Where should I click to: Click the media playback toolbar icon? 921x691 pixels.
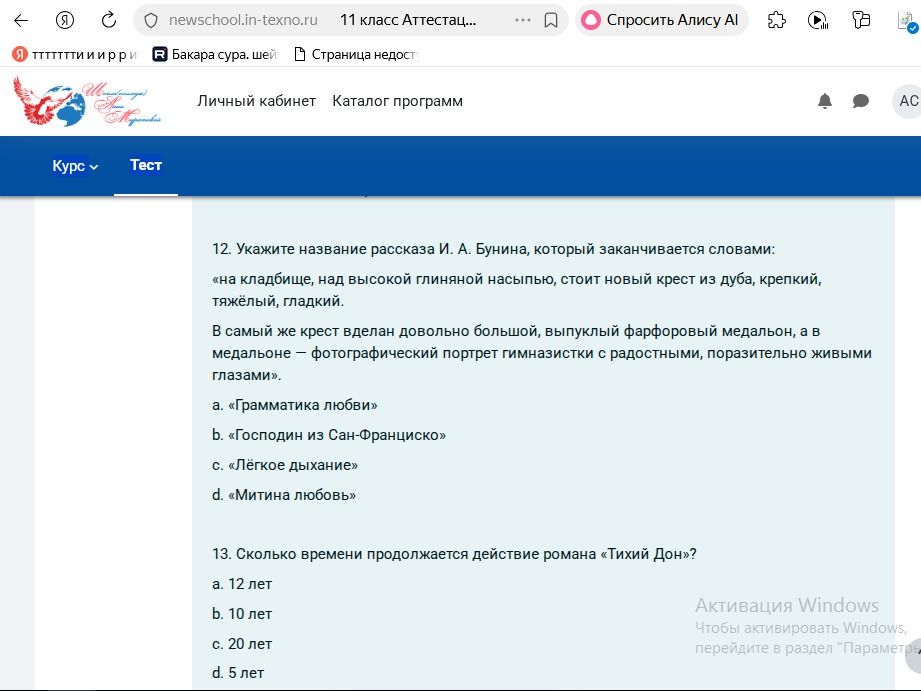tap(818, 21)
